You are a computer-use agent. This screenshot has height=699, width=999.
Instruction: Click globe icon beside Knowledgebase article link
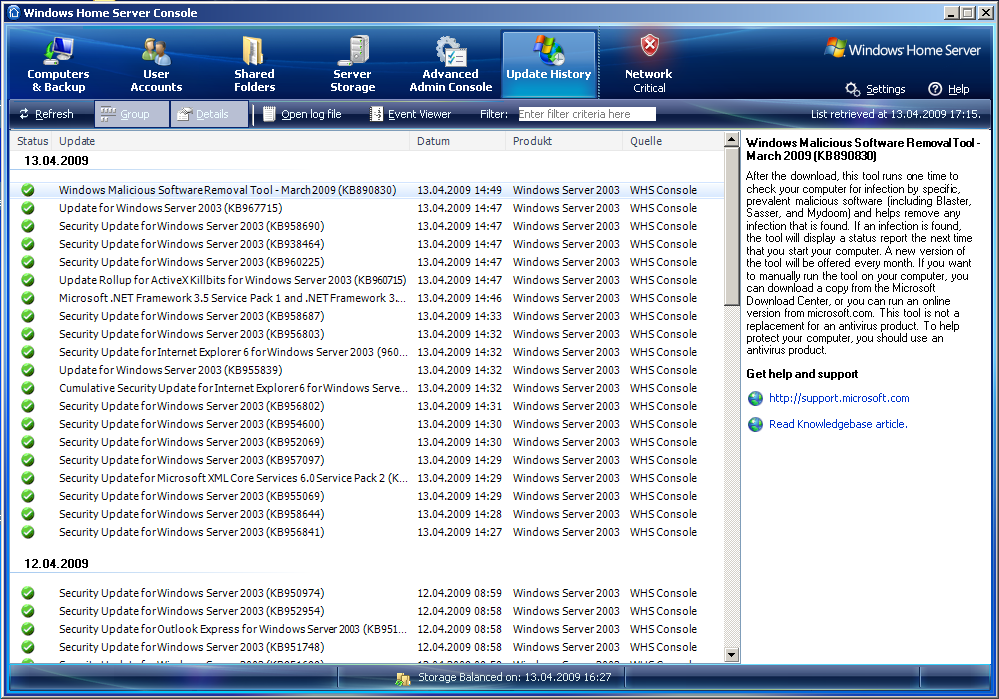point(756,424)
